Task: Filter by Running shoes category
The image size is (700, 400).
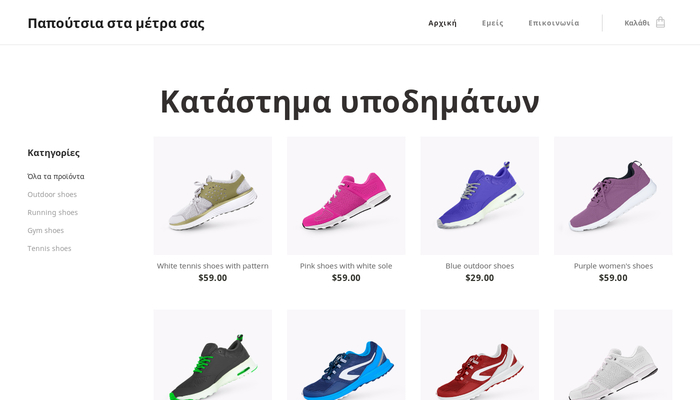Action: click(53, 212)
